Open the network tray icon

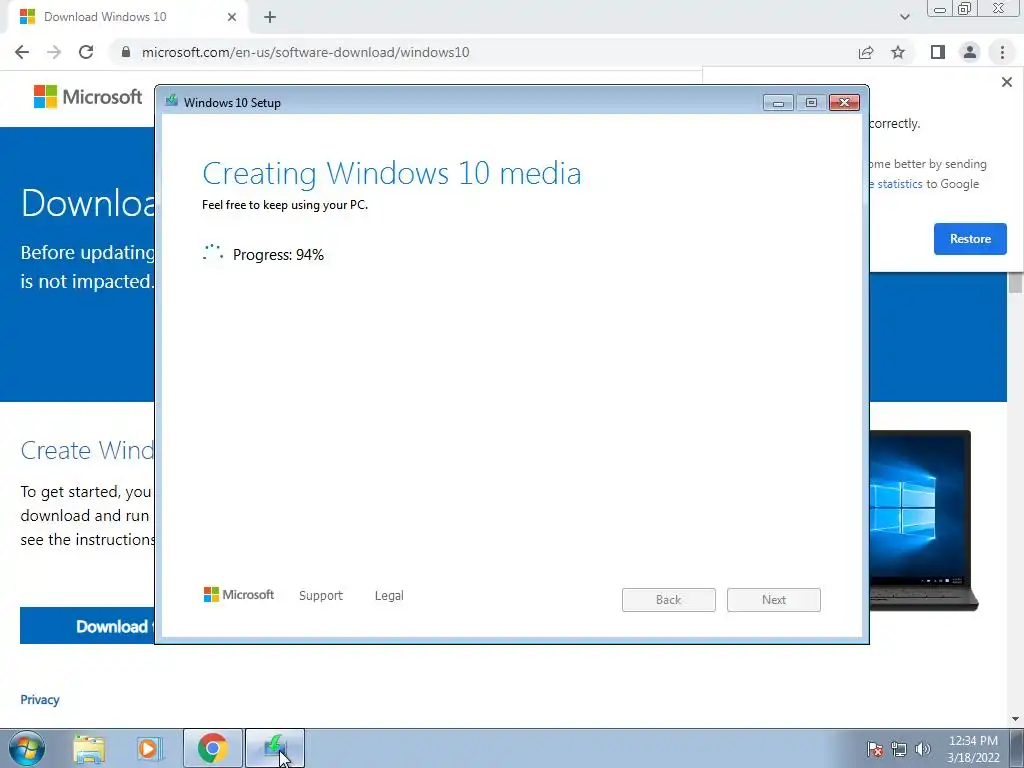899,749
